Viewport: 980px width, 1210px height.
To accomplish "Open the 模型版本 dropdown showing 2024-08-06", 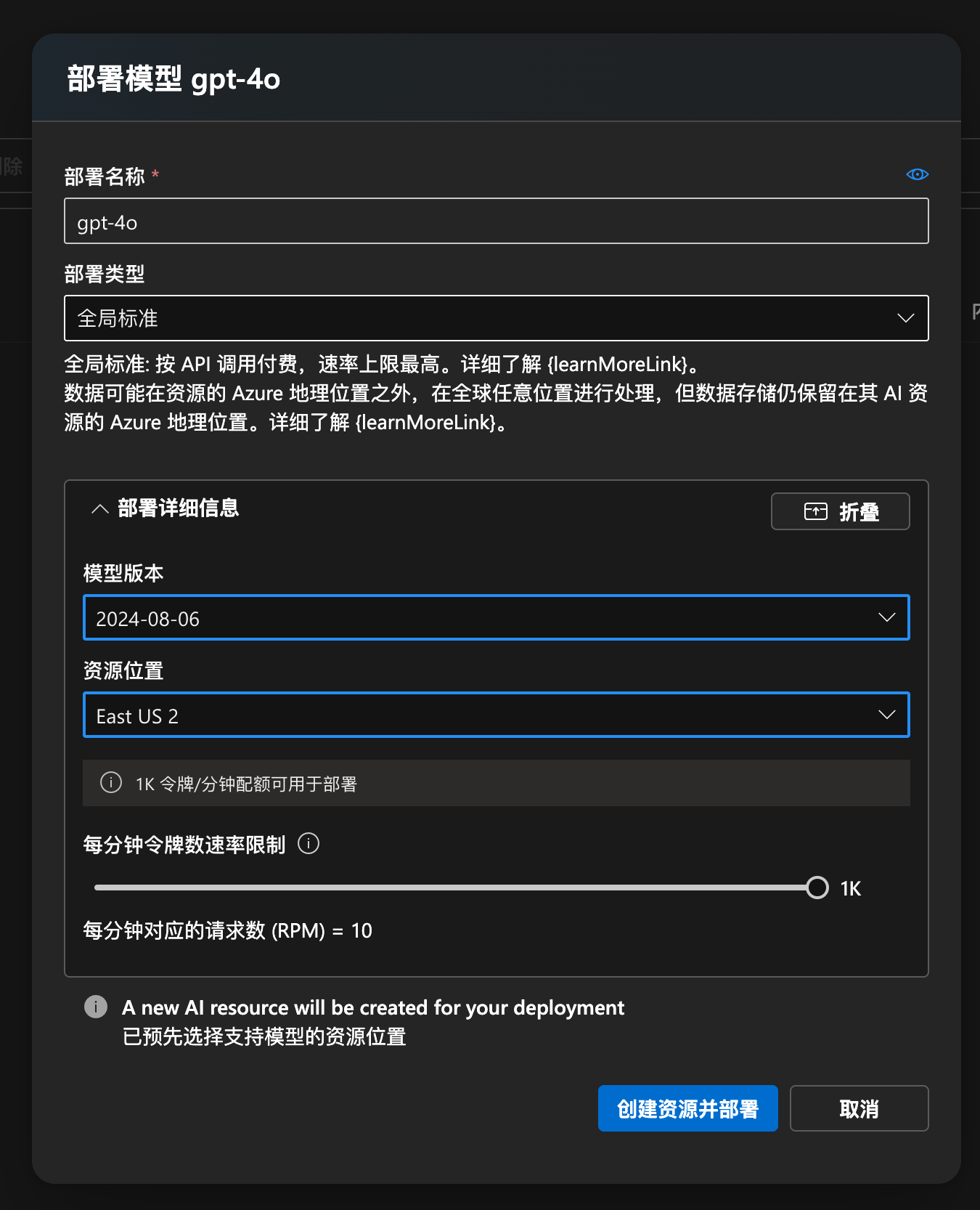I will pos(497,618).
